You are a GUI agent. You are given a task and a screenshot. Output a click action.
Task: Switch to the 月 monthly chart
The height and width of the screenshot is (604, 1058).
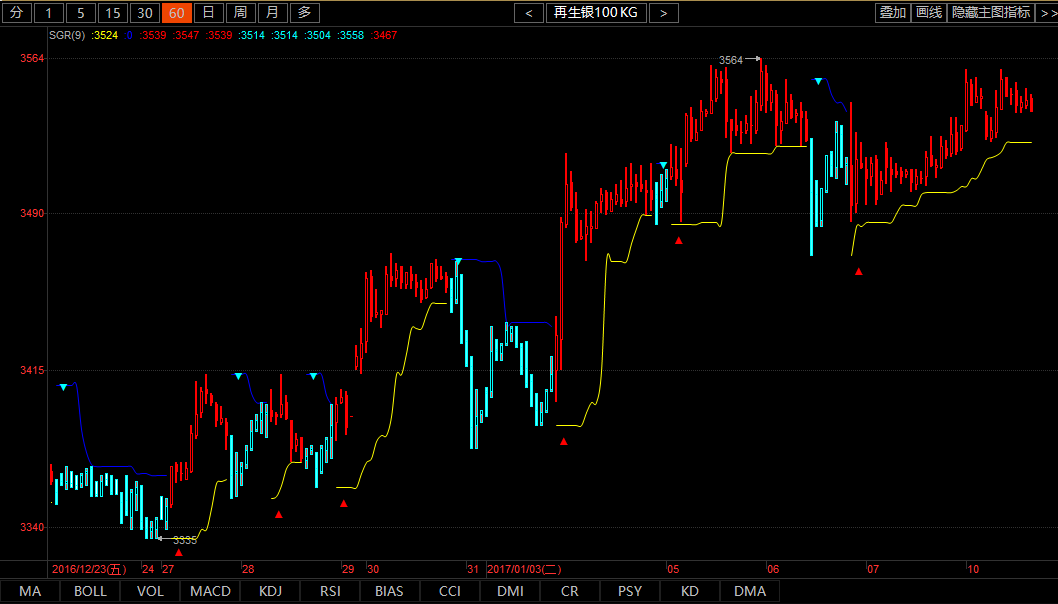click(x=273, y=13)
